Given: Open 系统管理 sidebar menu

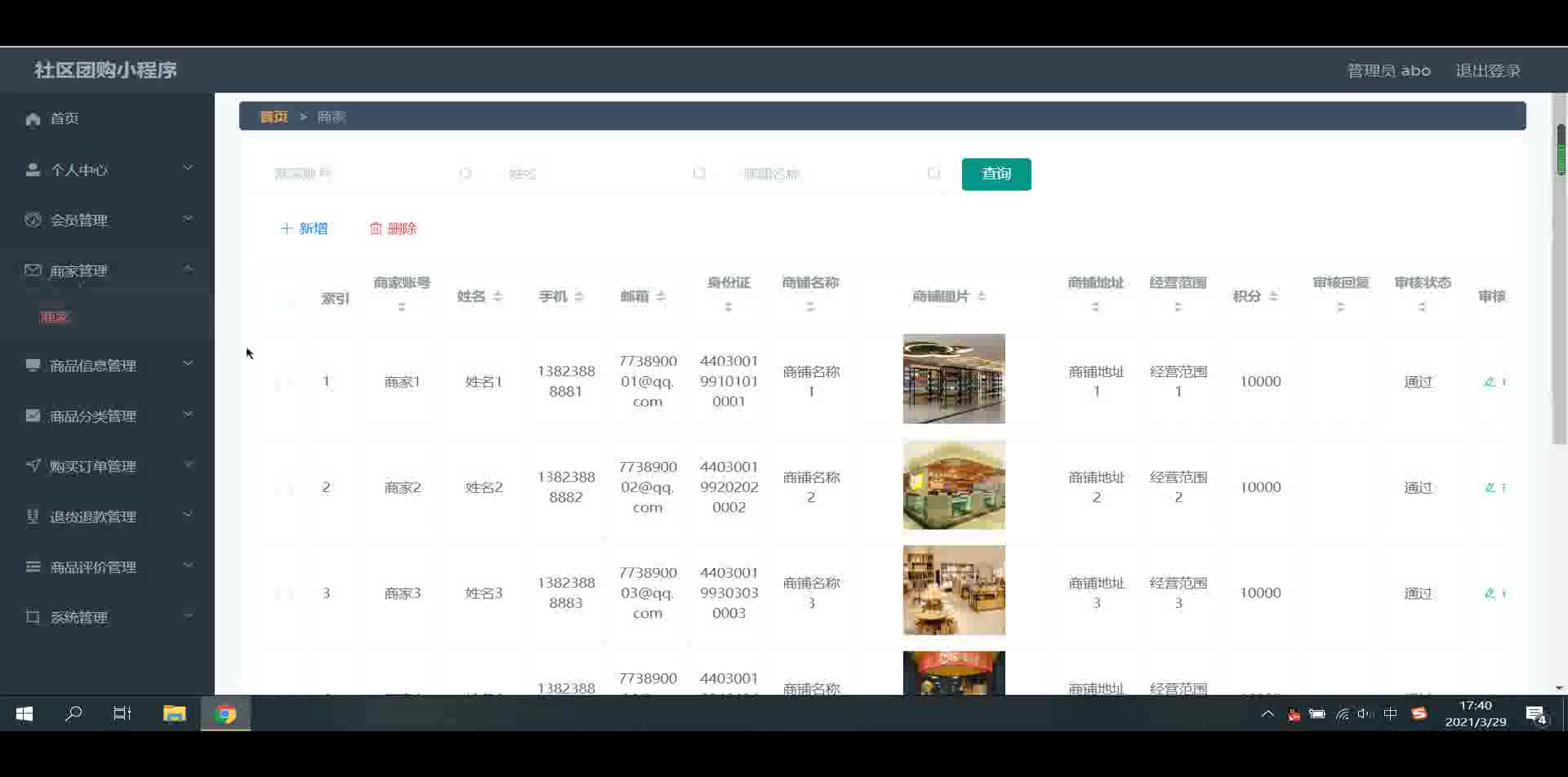Looking at the screenshot, I should 107,617.
